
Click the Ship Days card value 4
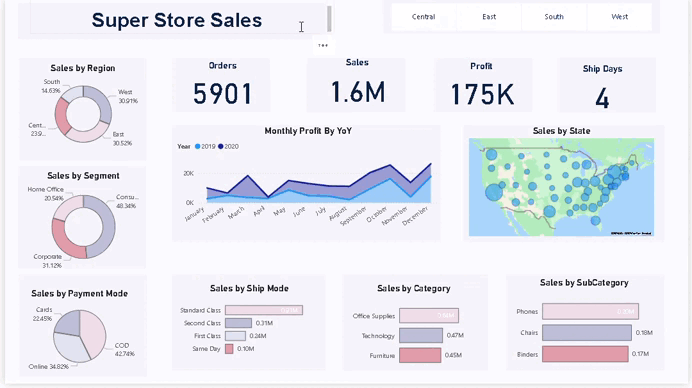[602, 98]
